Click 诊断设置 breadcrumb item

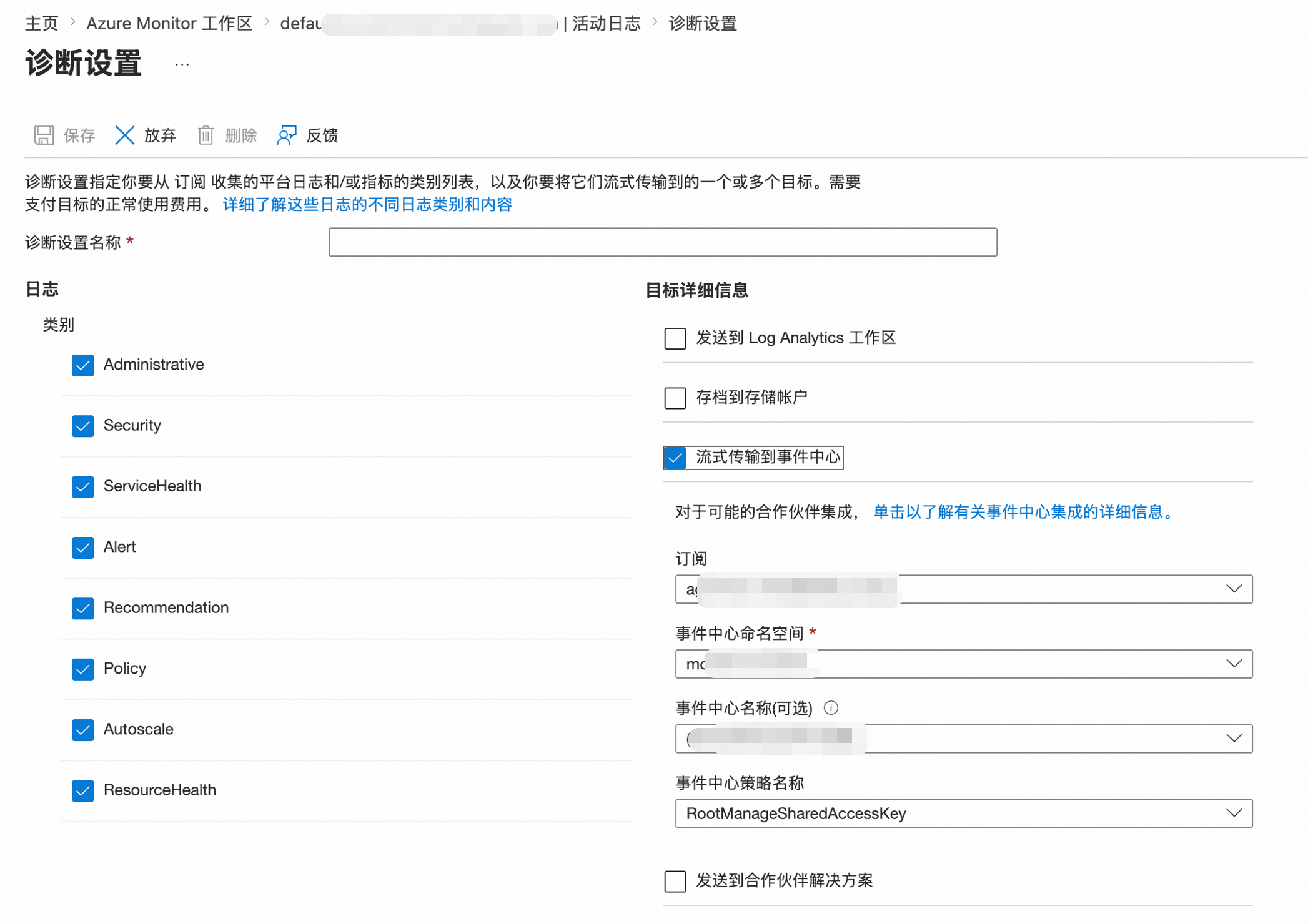coord(703,24)
